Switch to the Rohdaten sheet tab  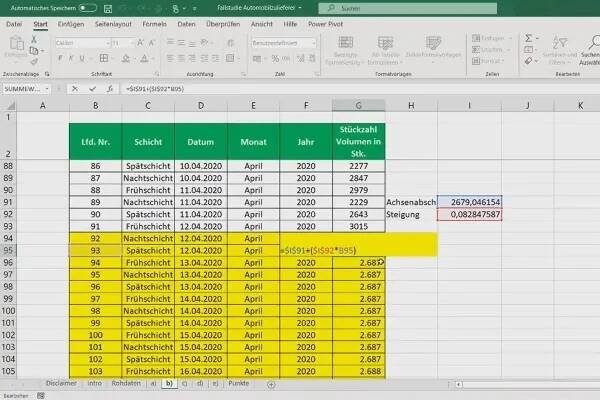pos(125,384)
